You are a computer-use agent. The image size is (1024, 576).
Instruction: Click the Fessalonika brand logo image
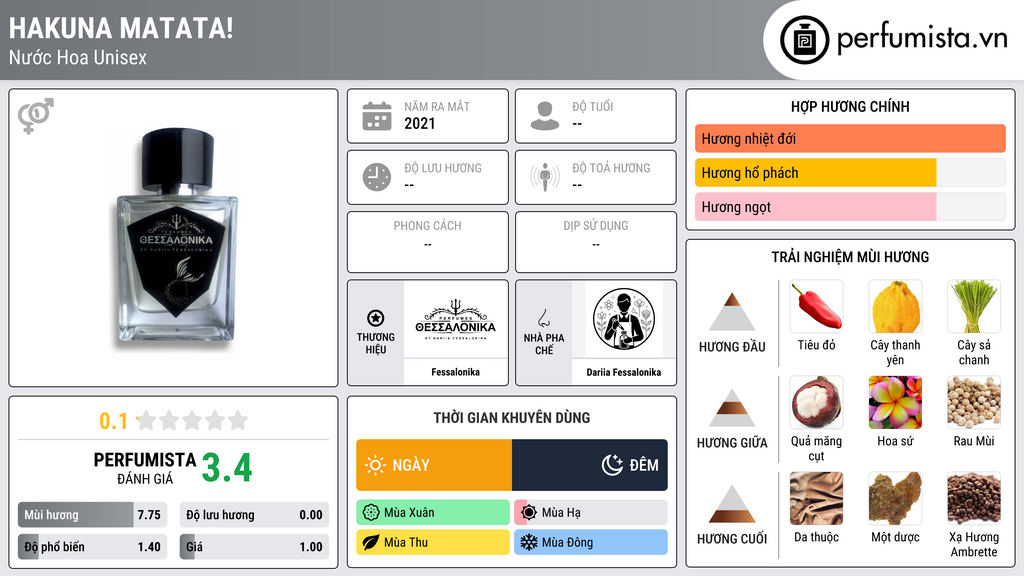[455, 319]
